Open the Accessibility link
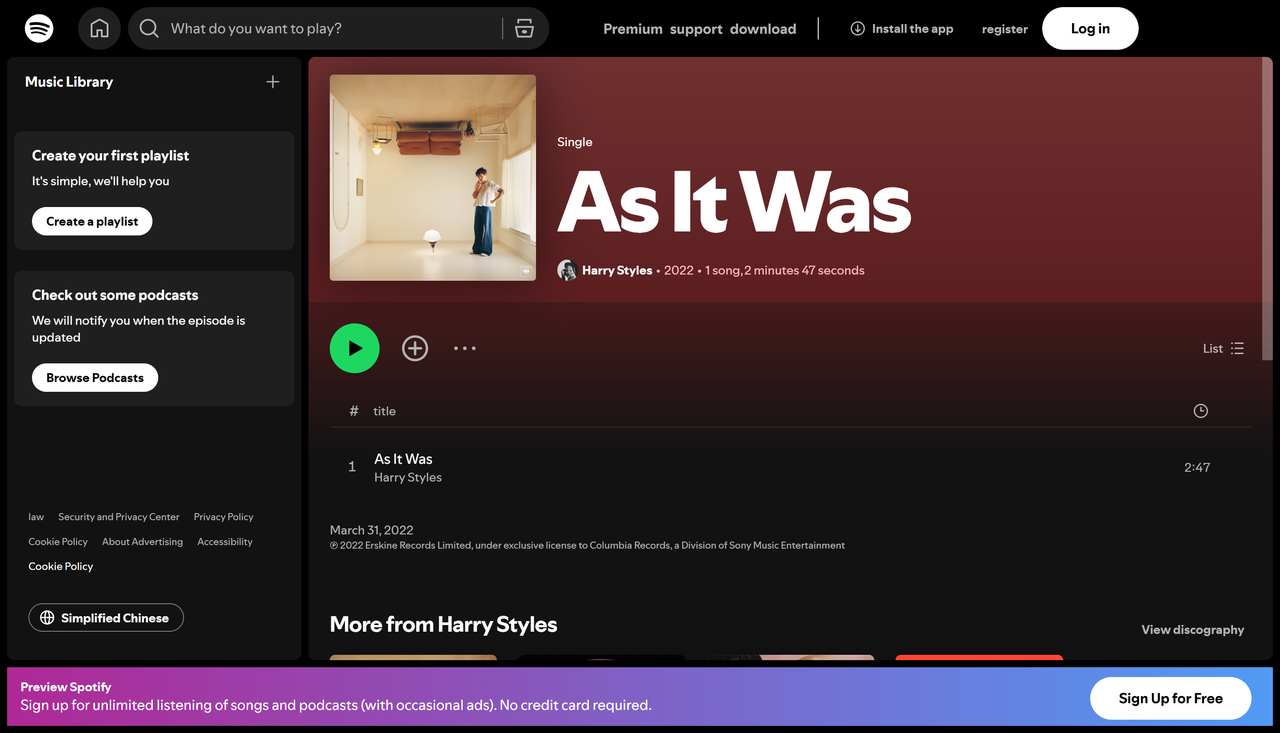The height and width of the screenshot is (733, 1280). point(225,542)
